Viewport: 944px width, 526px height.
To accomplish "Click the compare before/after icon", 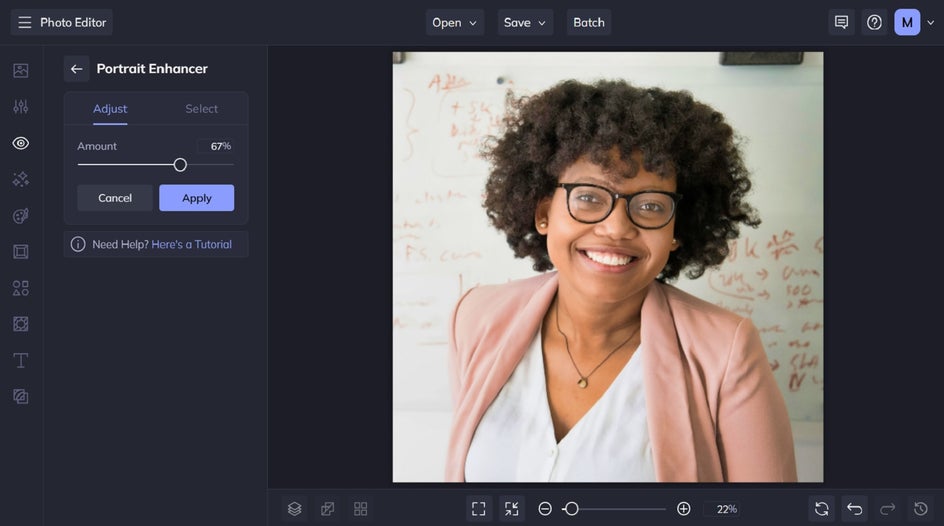I will point(328,509).
